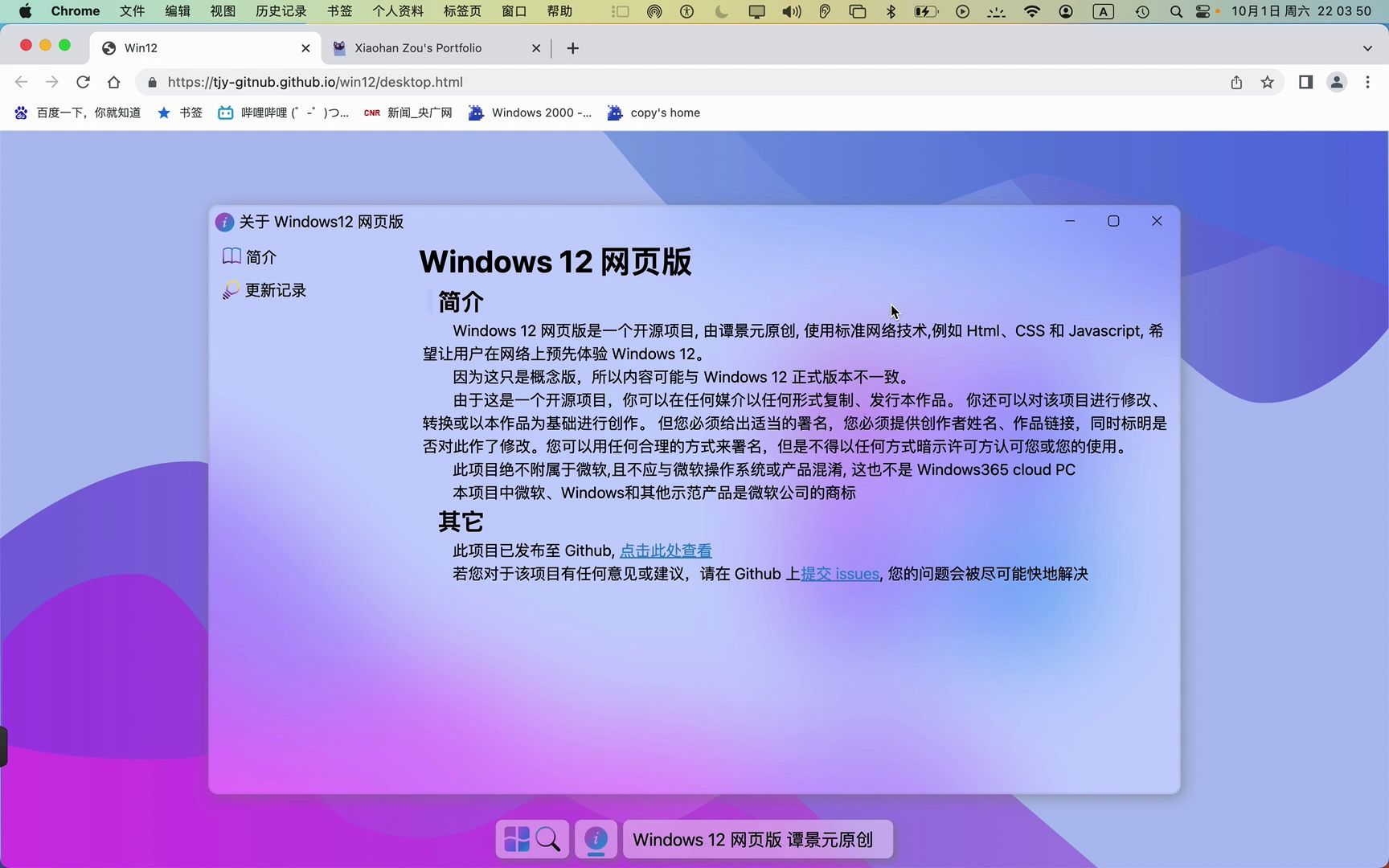
Task: Open the 书签 menu in menu bar
Action: [340, 11]
